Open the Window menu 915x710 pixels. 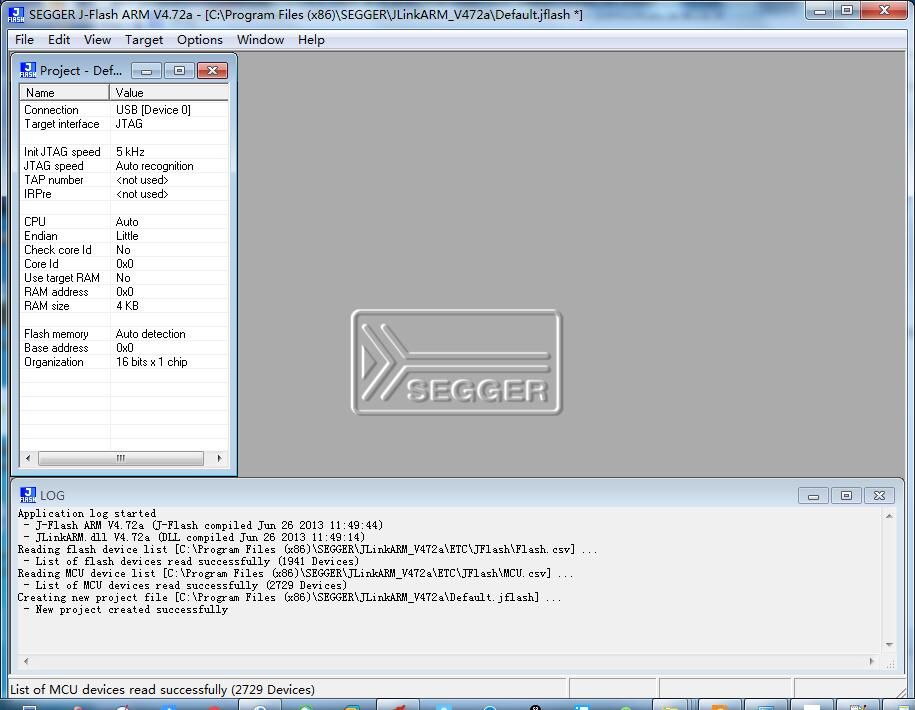260,40
